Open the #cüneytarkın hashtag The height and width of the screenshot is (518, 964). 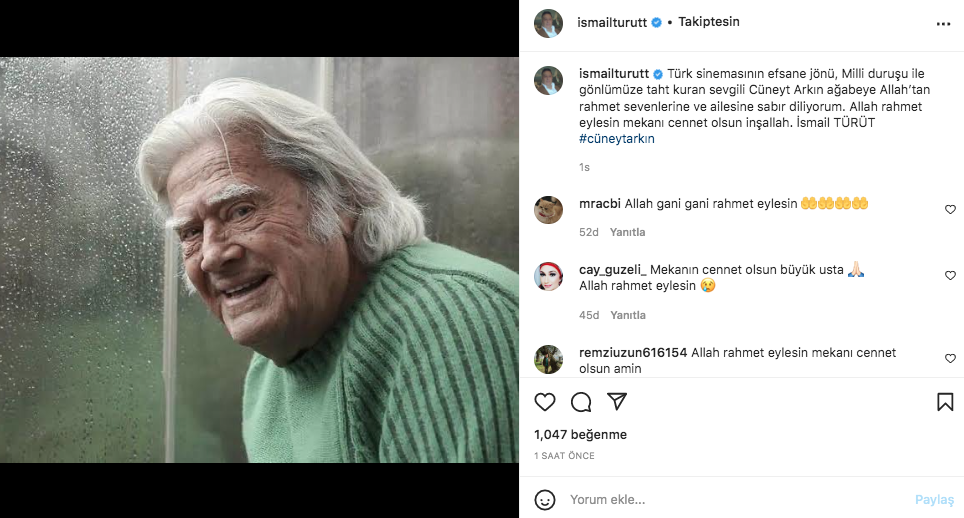(616, 139)
